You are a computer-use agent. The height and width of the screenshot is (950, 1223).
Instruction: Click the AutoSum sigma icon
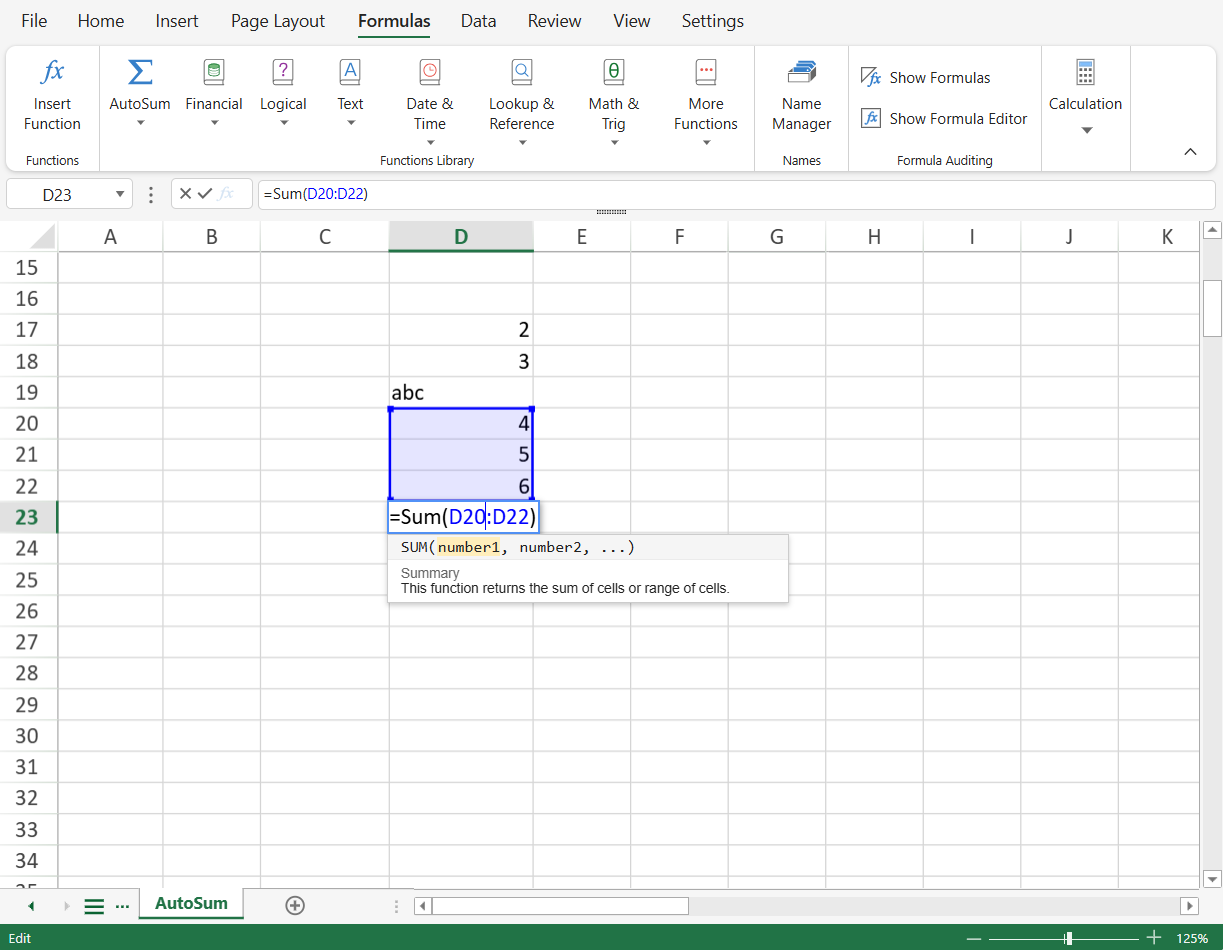click(x=140, y=72)
